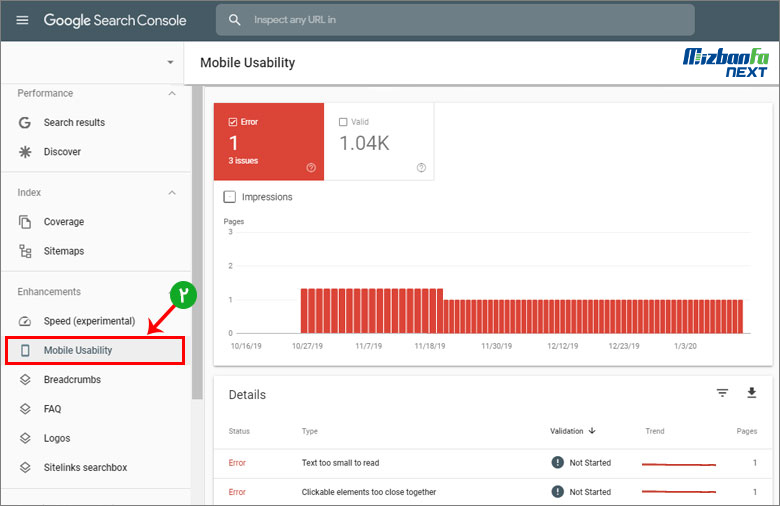Click the Sitelinks searchbox layers icon
Screen dimensions: 780x506
[25, 468]
